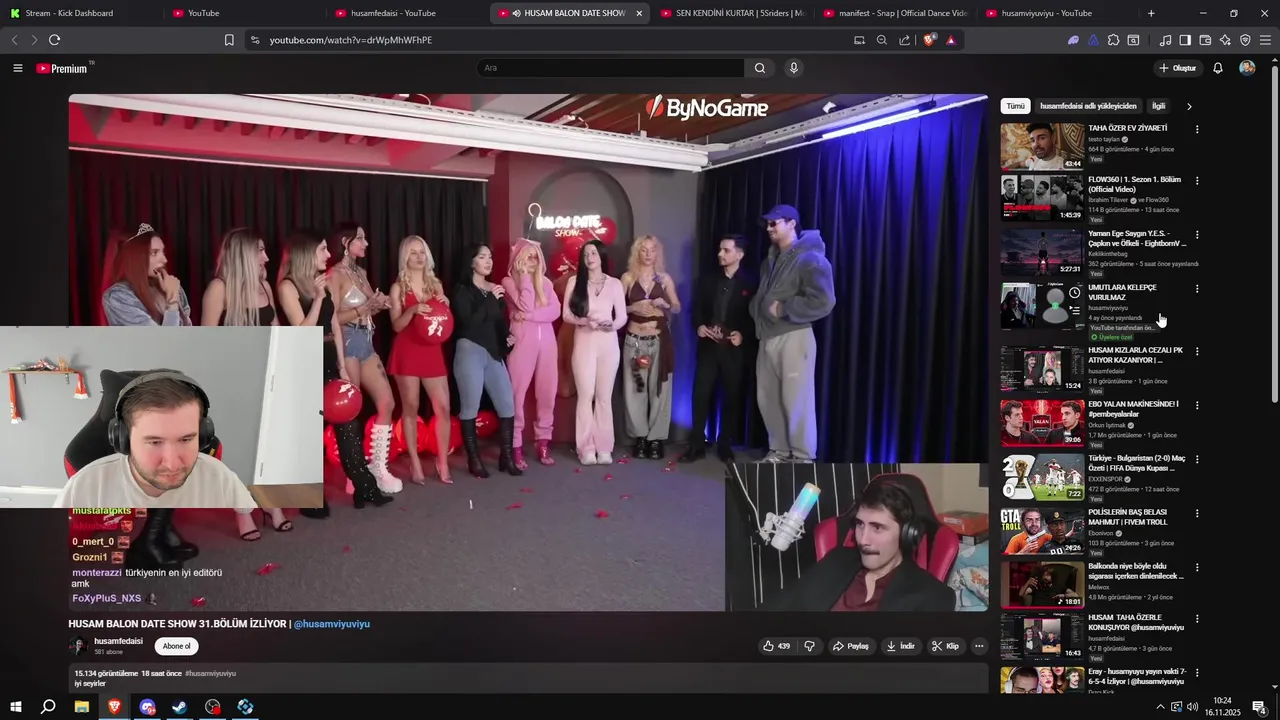Close the HUSAM BALON DATE SHOW tab

click(x=639, y=13)
